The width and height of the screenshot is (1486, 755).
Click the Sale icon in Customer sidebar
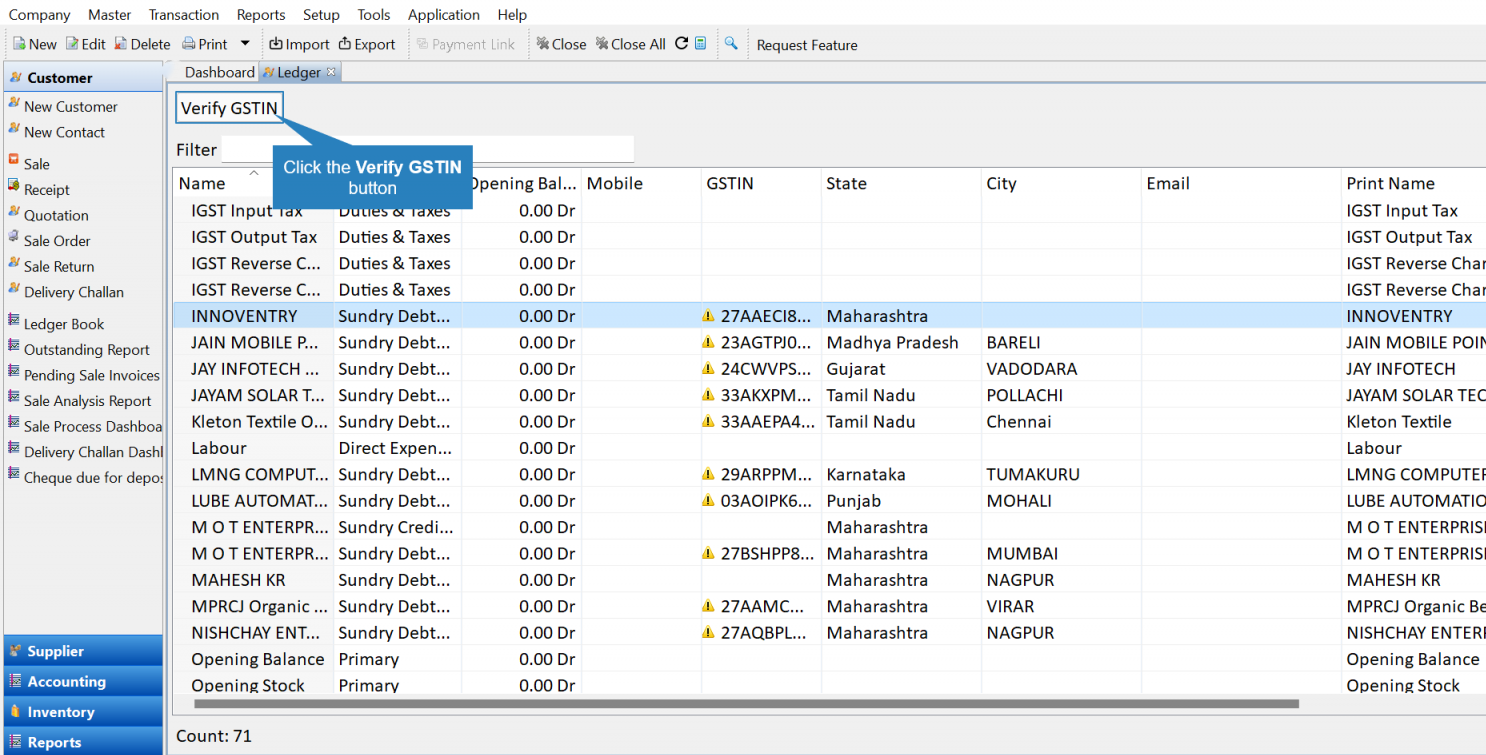tap(14, 159)
